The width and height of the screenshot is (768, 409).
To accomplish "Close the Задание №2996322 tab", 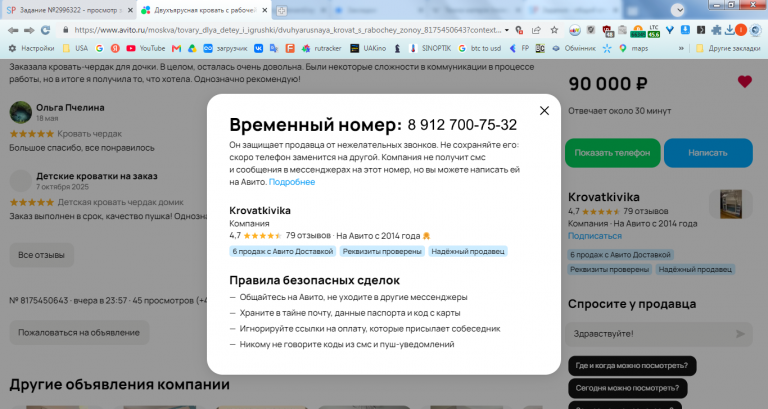I will [x=130, y=10].
